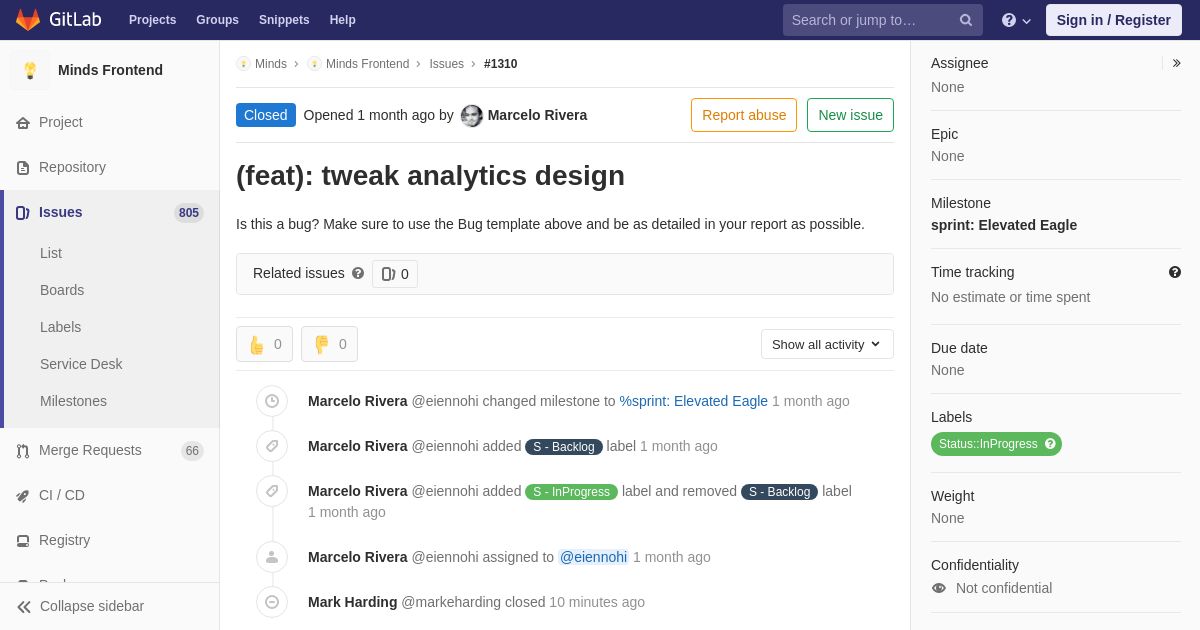
Task: Open the Snippets menu
Action: pos(284,20)
